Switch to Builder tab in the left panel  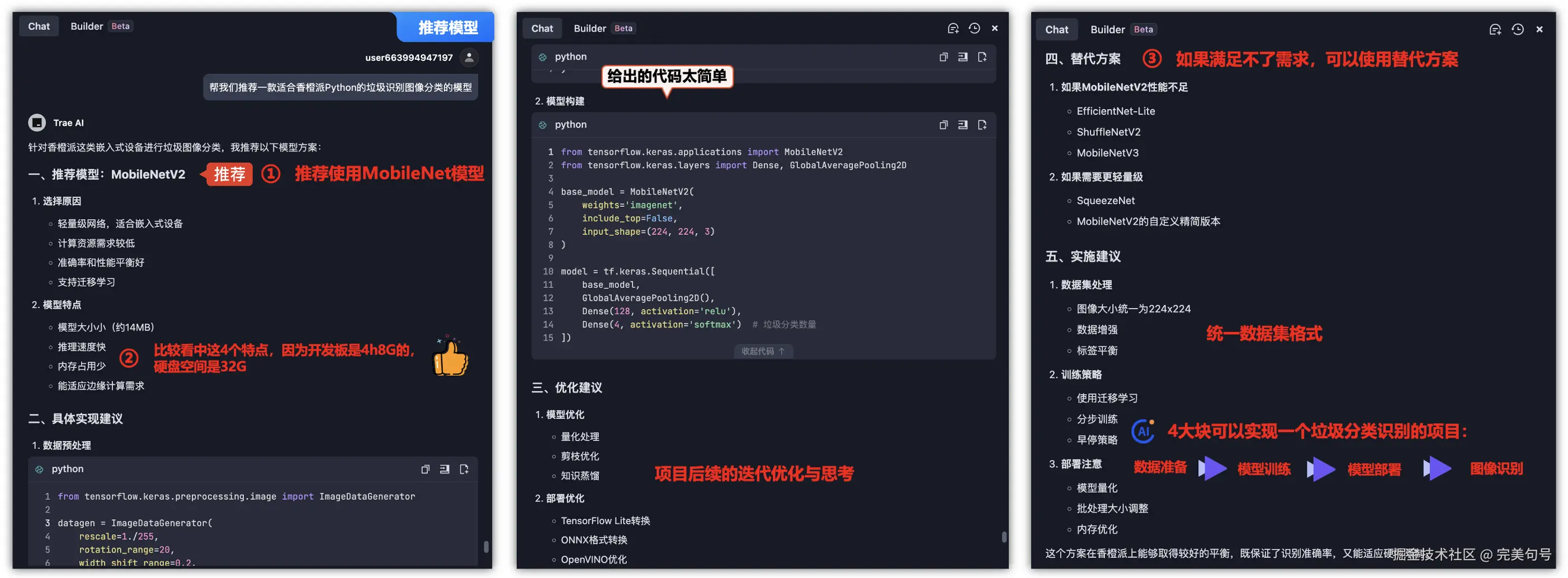coord(101,26)
